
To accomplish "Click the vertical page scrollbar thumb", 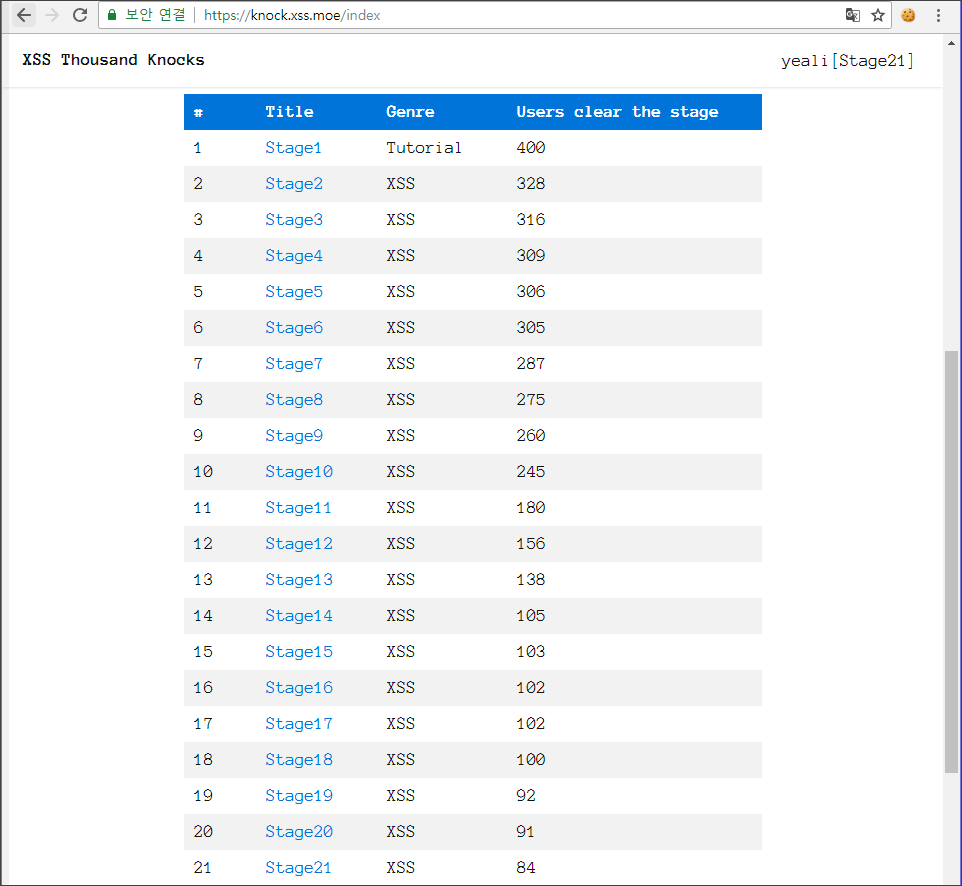I will (x=951, y=560).
